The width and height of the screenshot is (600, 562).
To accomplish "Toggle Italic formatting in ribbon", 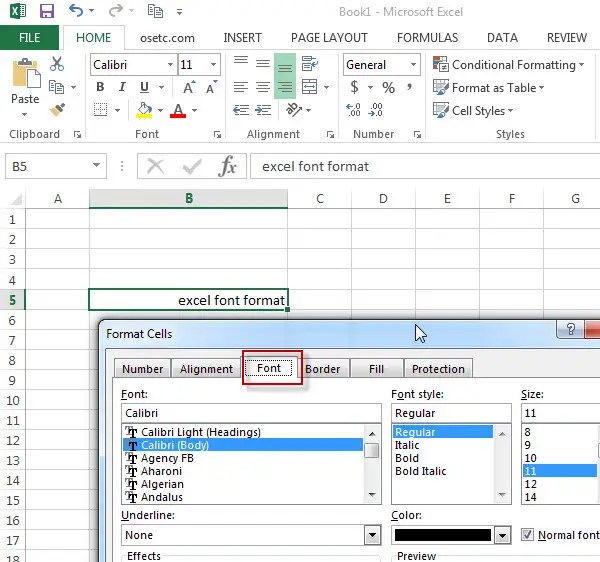I will (x=122, y=87).
